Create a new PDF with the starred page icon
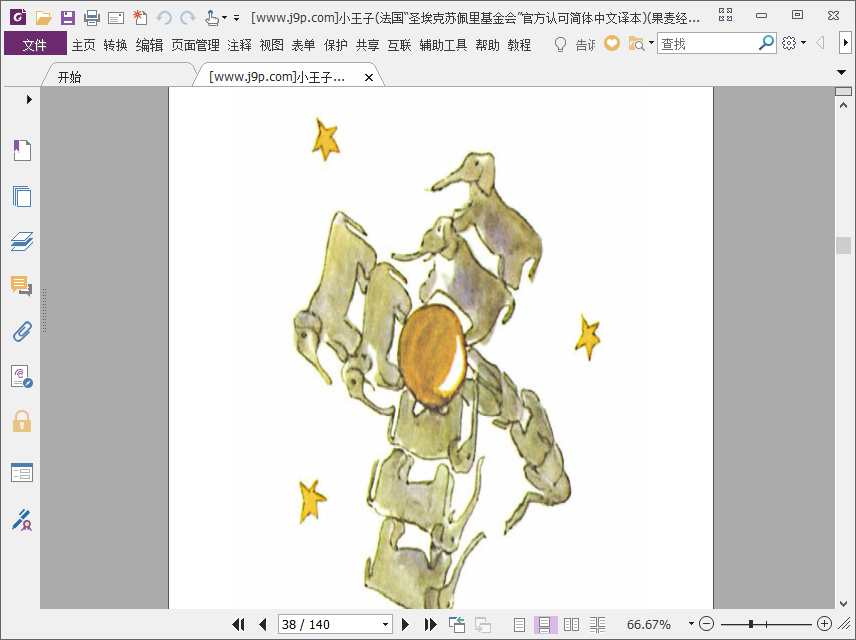 140,17
